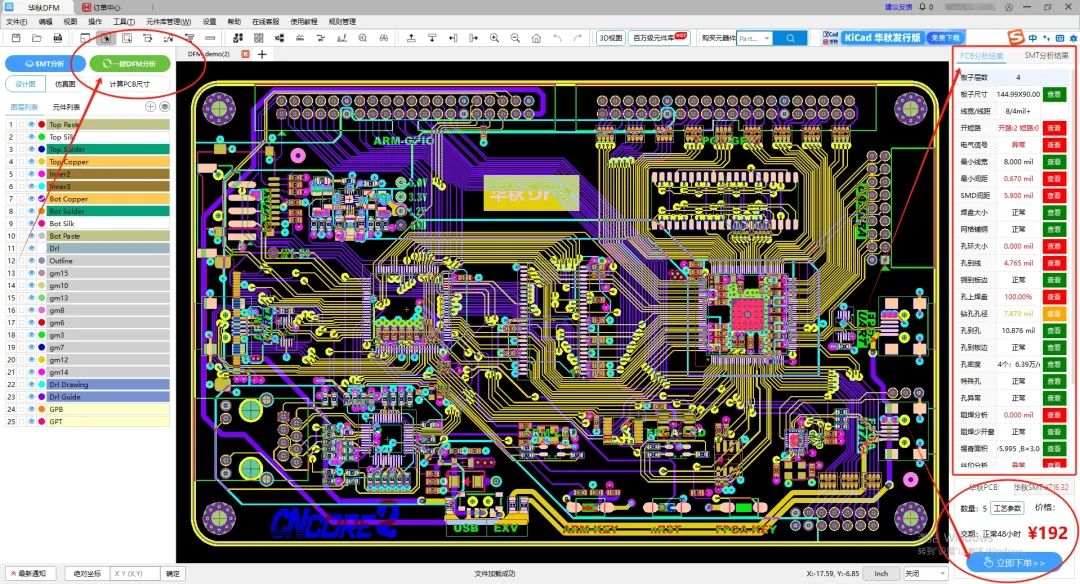Click the 3D视图 button
This screenshot has width=1080, height=584.
point(610,38)
